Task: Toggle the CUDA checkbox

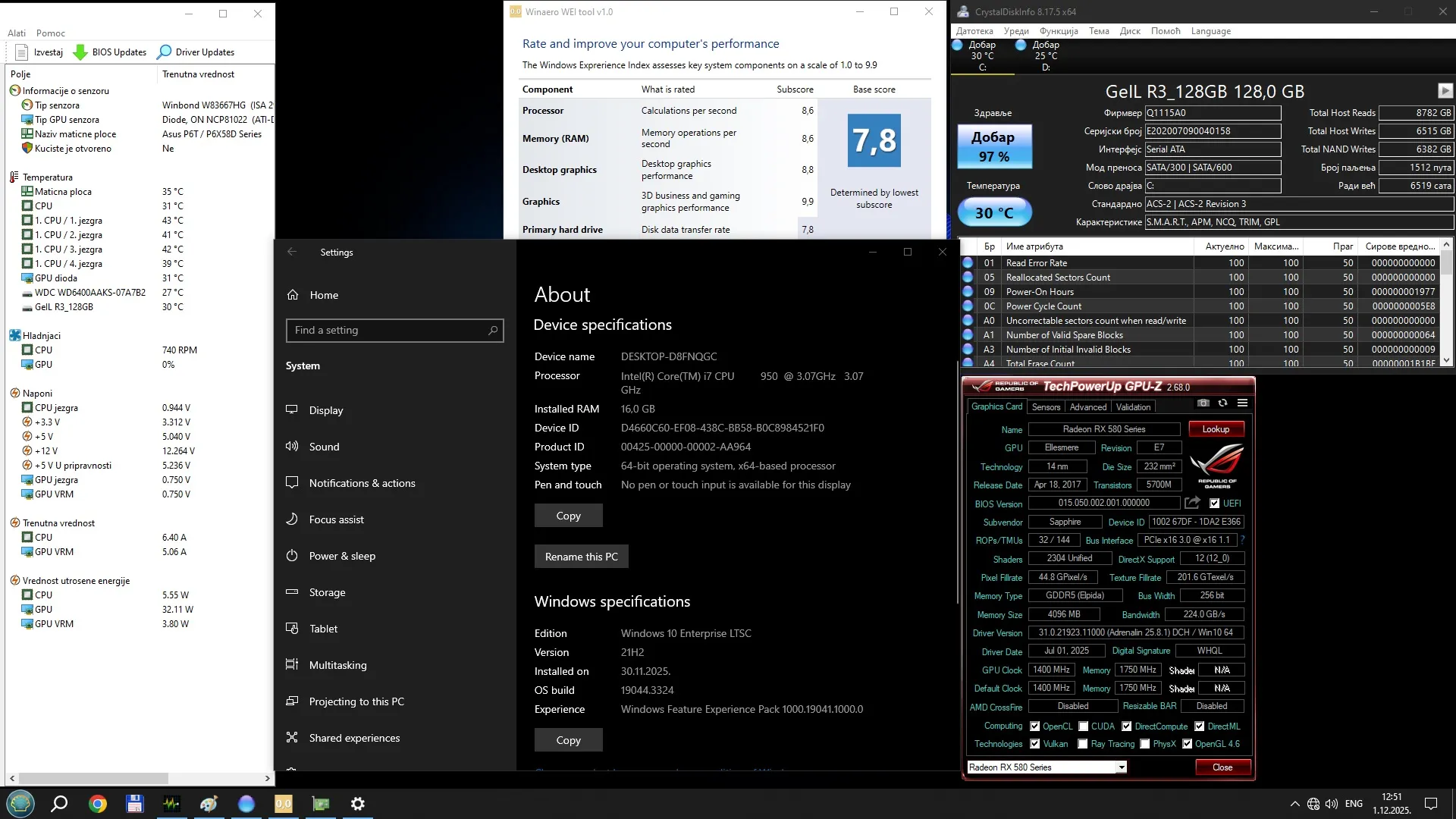Action: pos(1084,726)
